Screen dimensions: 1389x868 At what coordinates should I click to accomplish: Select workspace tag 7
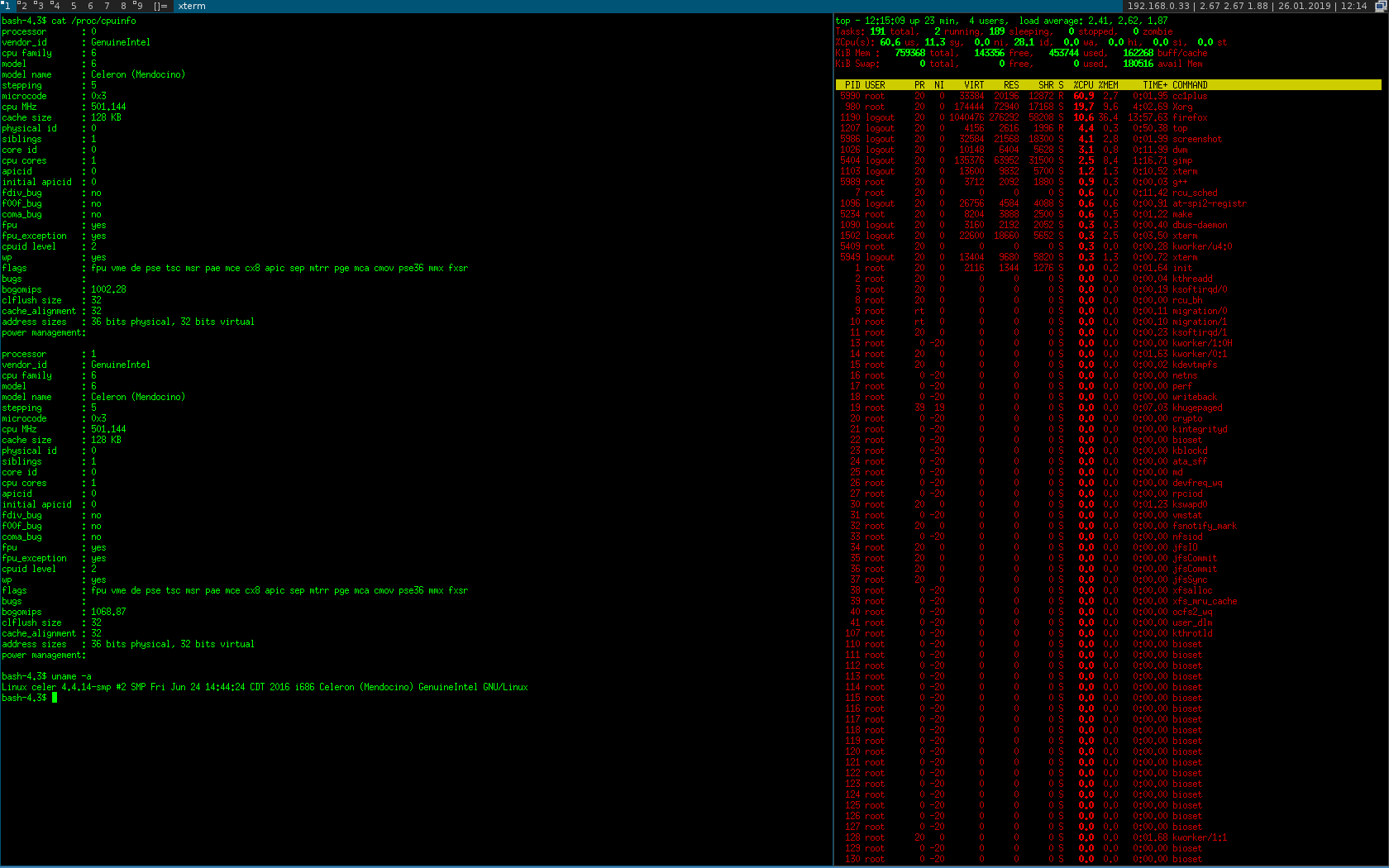[107, 6]
